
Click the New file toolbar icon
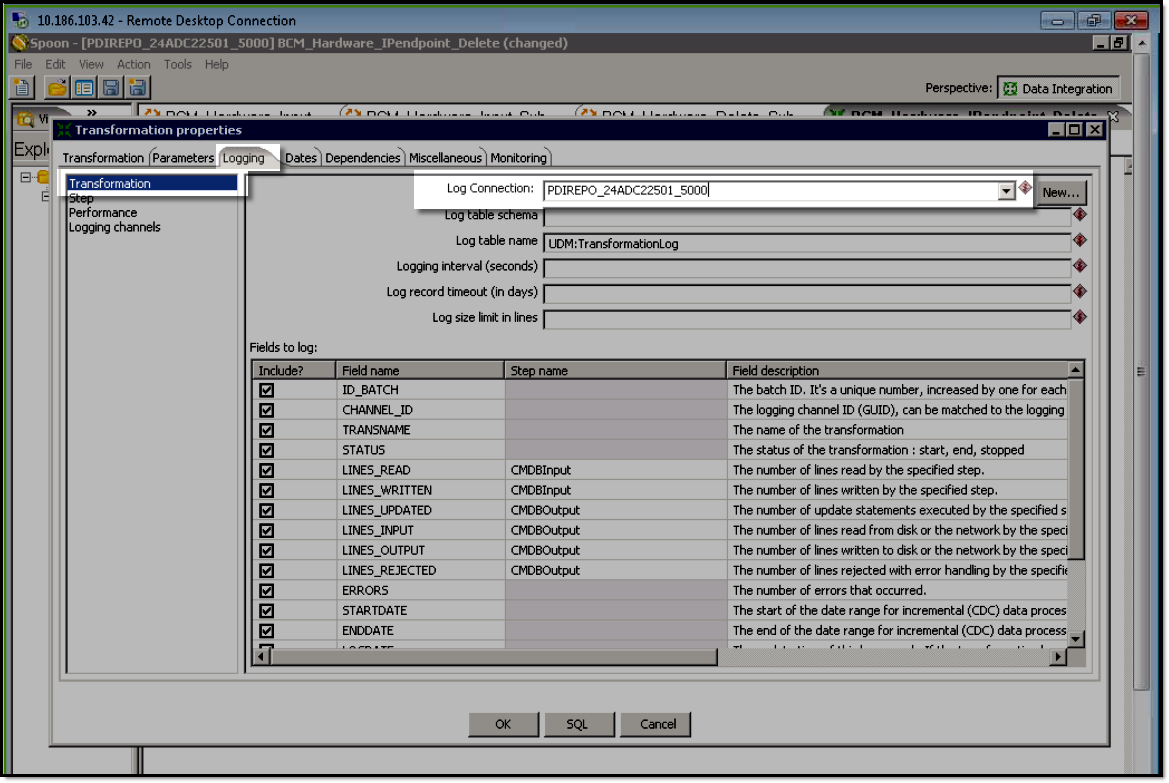coord(22,88)
